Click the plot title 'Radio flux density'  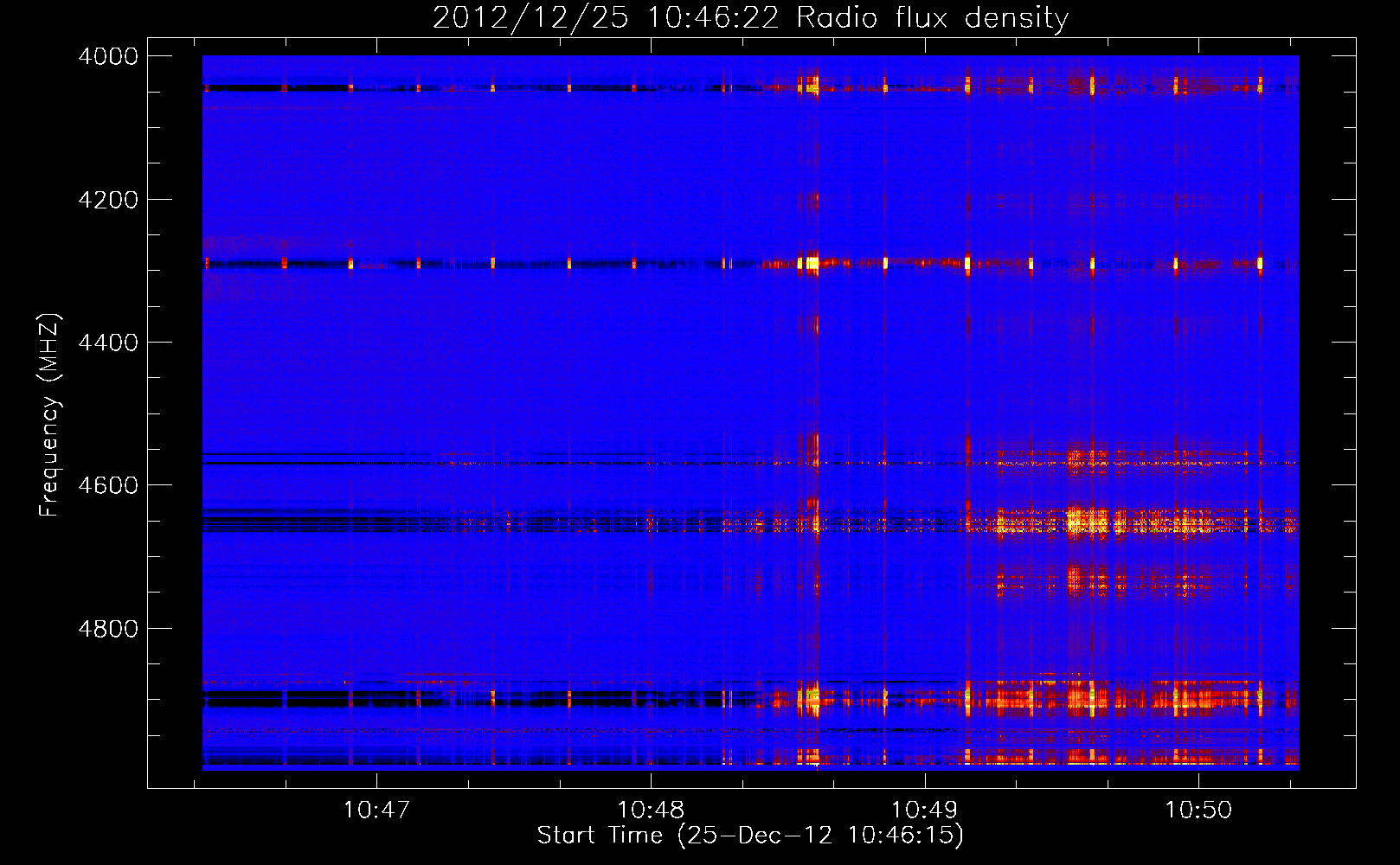click(x=932, y=18)
